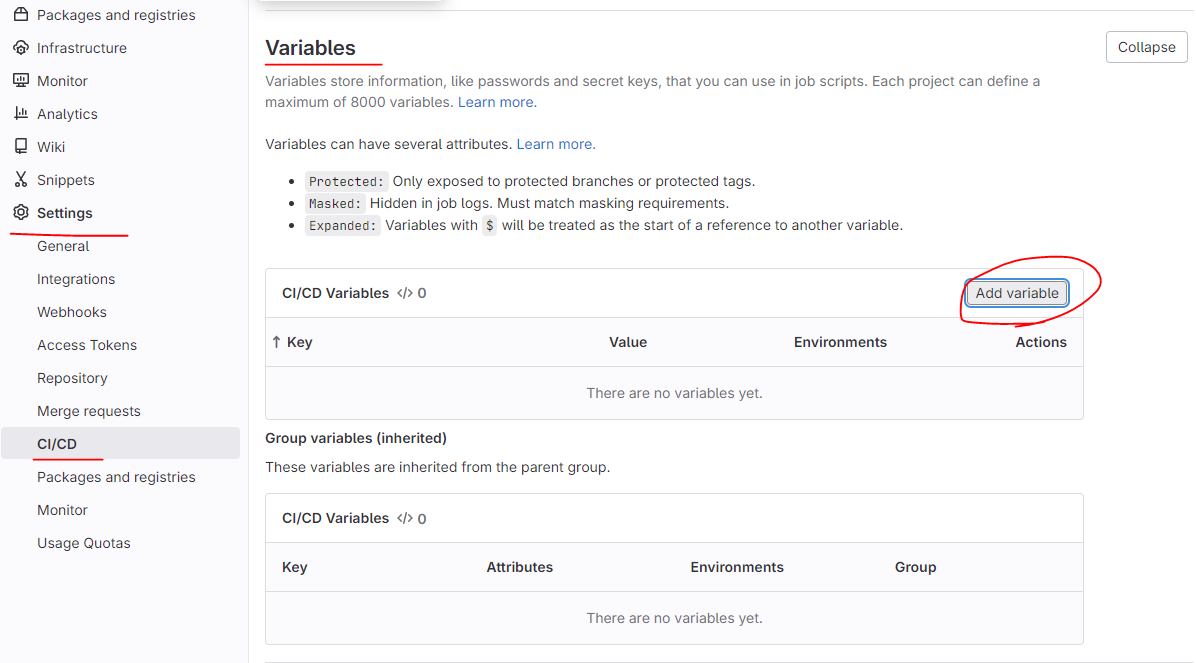Collapse the Variables section
The height and width of the screenshot is (663, 1196).
point(1146,47)
